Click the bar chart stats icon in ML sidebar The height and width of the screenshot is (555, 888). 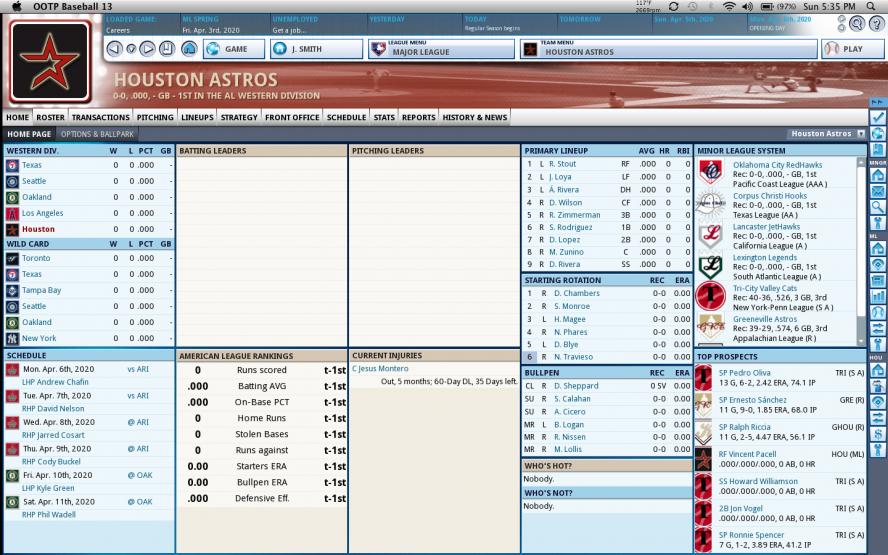pos(878,296)
